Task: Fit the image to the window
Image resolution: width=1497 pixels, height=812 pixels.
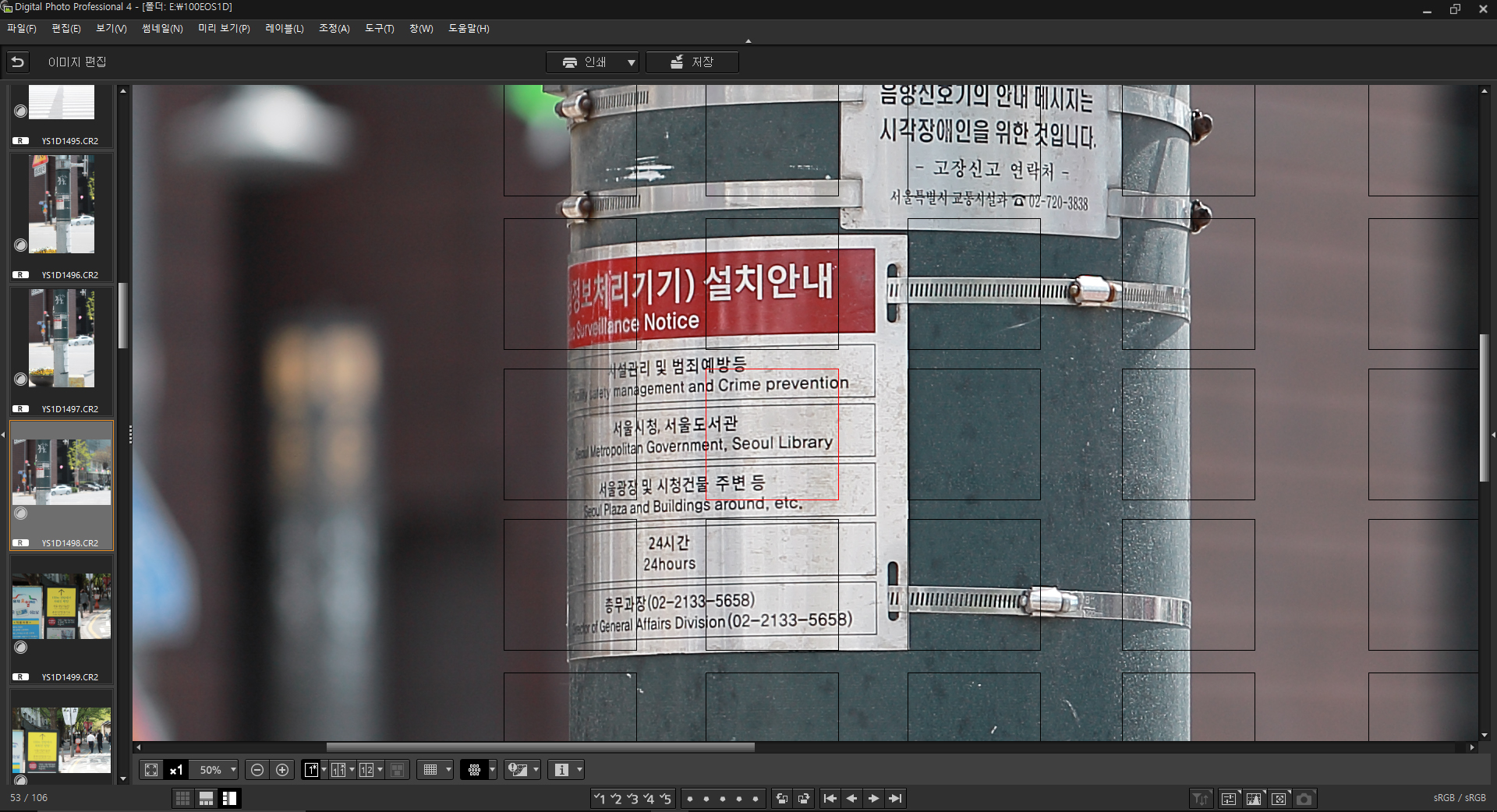Action: (x=151, y=770)
